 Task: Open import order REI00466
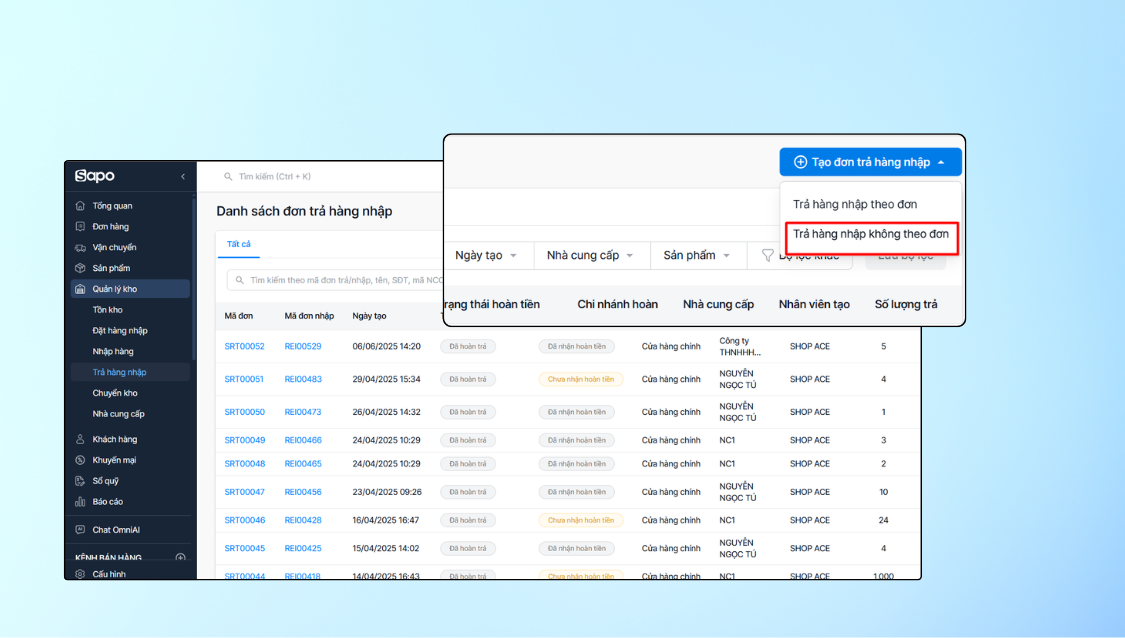point(303,441)
